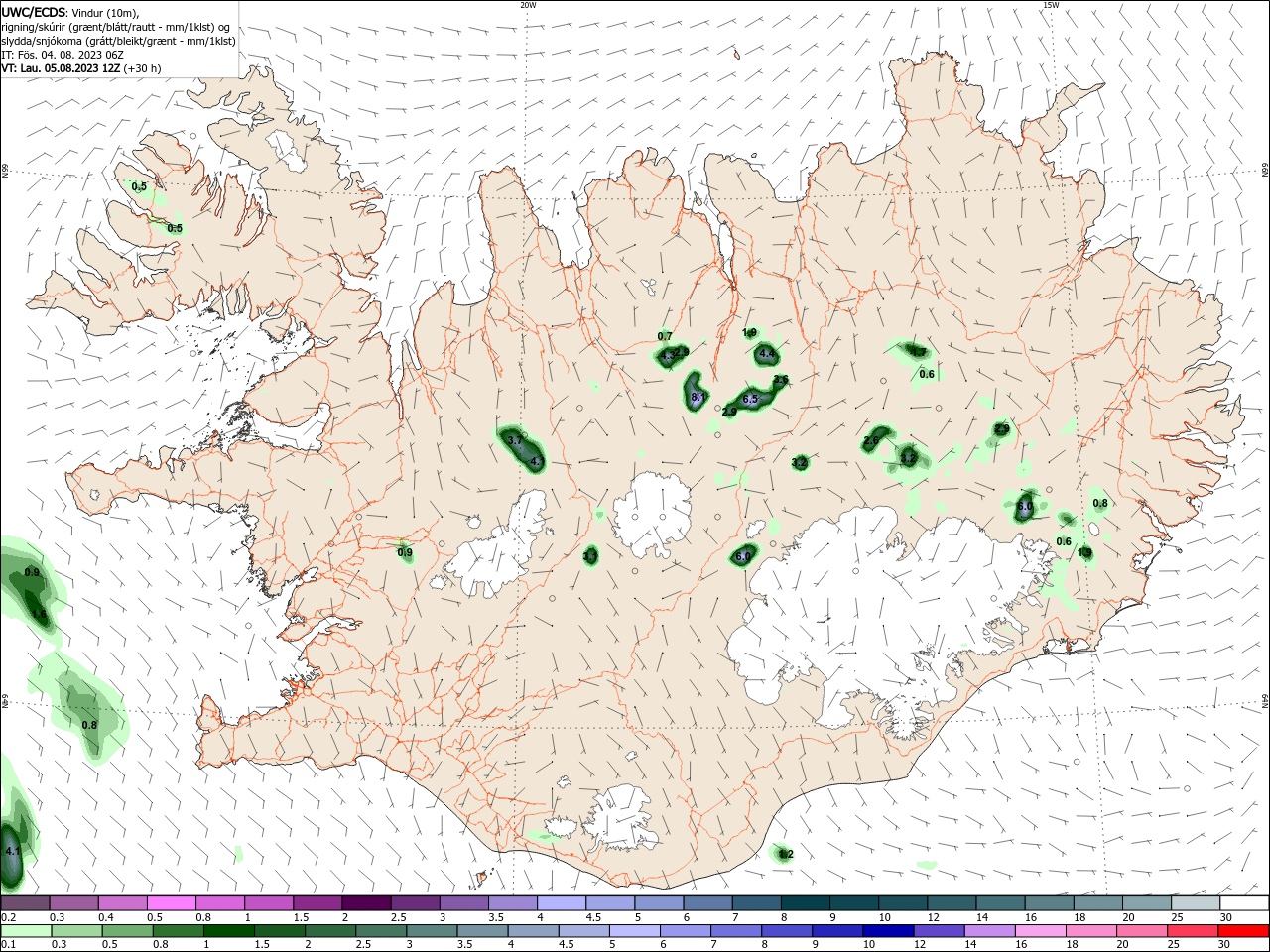Click the 'IT: Fös. 04. 08. 2023 06Z' line
Image resolution: width=1270 pixels, height=952 pixels.
62,55
